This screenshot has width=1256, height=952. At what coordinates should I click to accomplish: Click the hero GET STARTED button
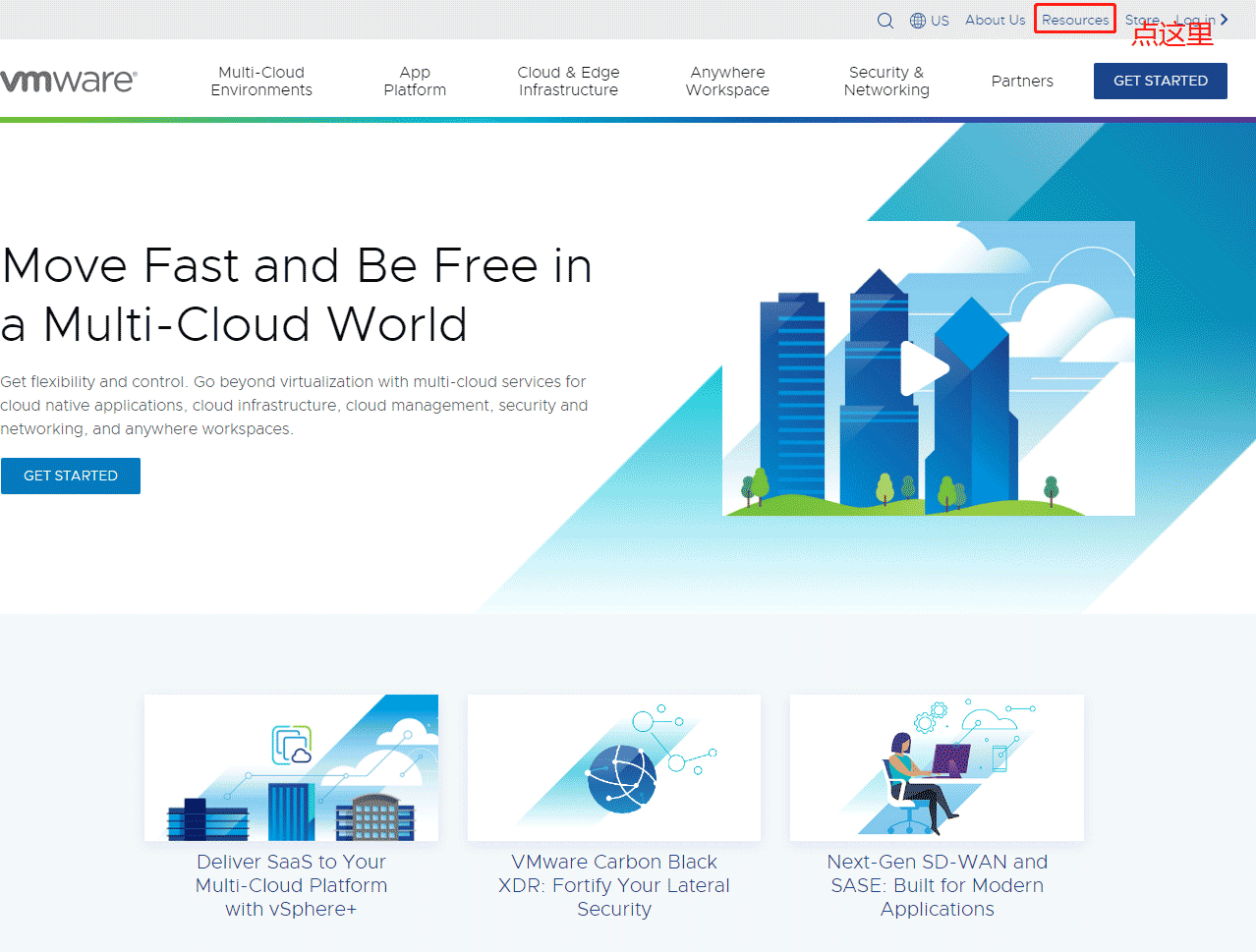point(71,476)
